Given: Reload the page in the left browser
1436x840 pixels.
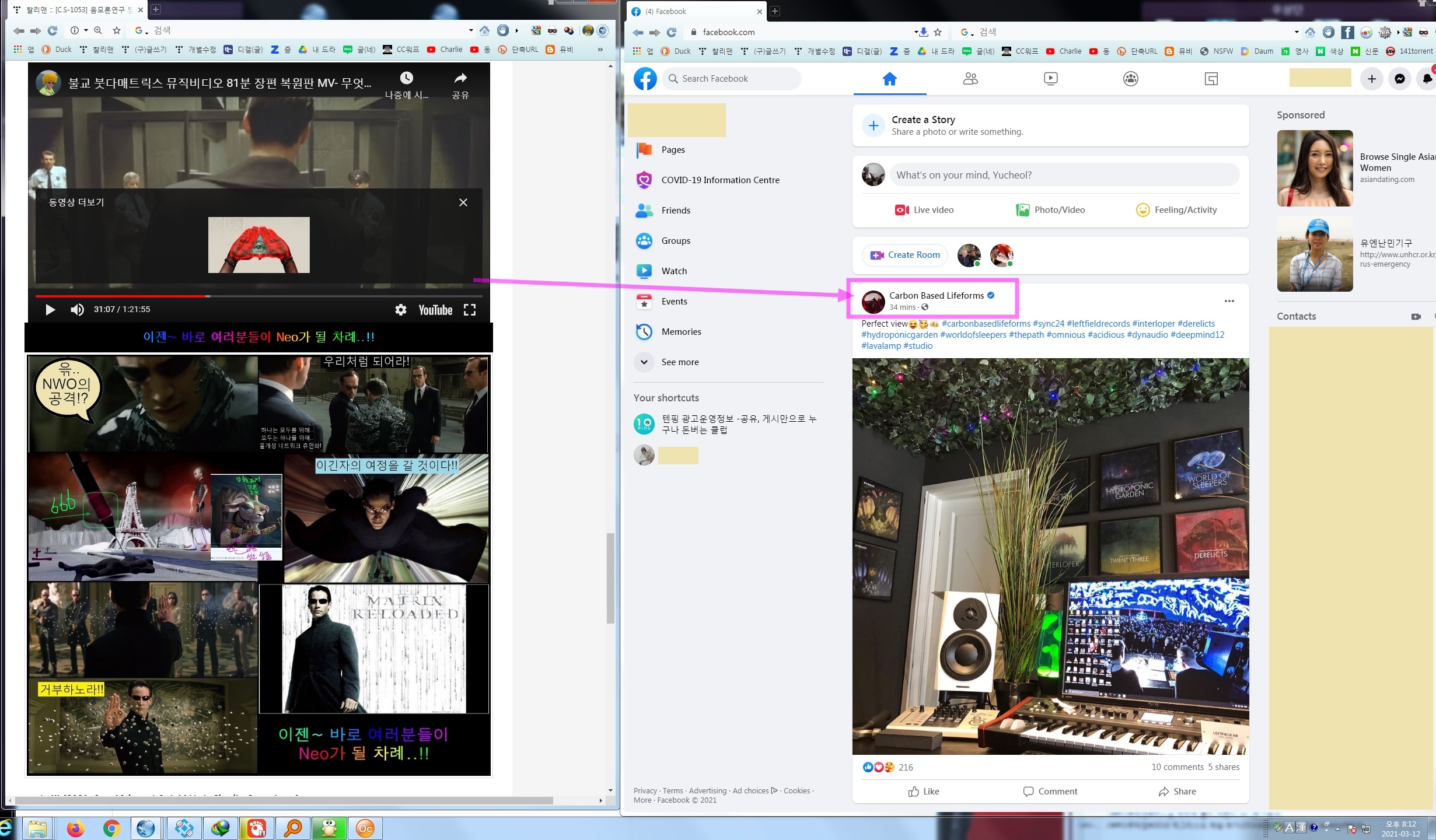Looking at the screenshot, I should [53, 30].
